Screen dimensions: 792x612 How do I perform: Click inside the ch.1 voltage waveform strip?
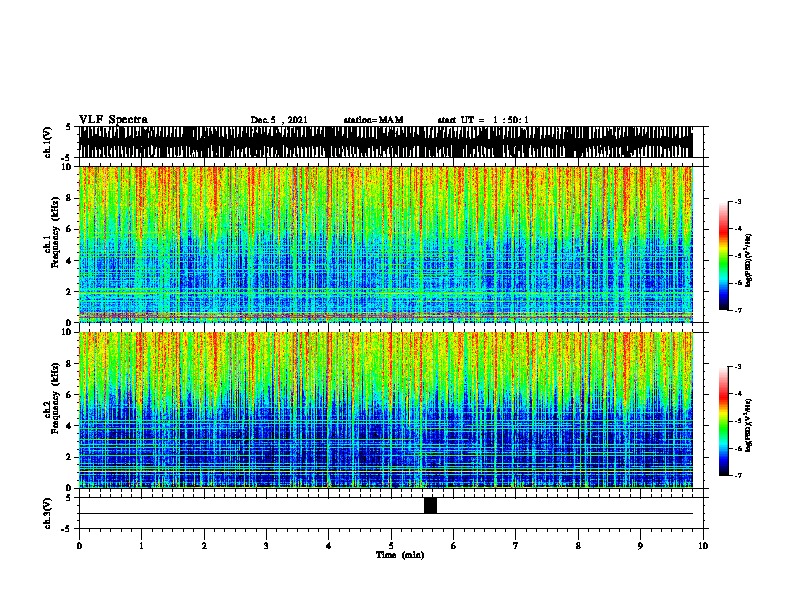(386, 142)
